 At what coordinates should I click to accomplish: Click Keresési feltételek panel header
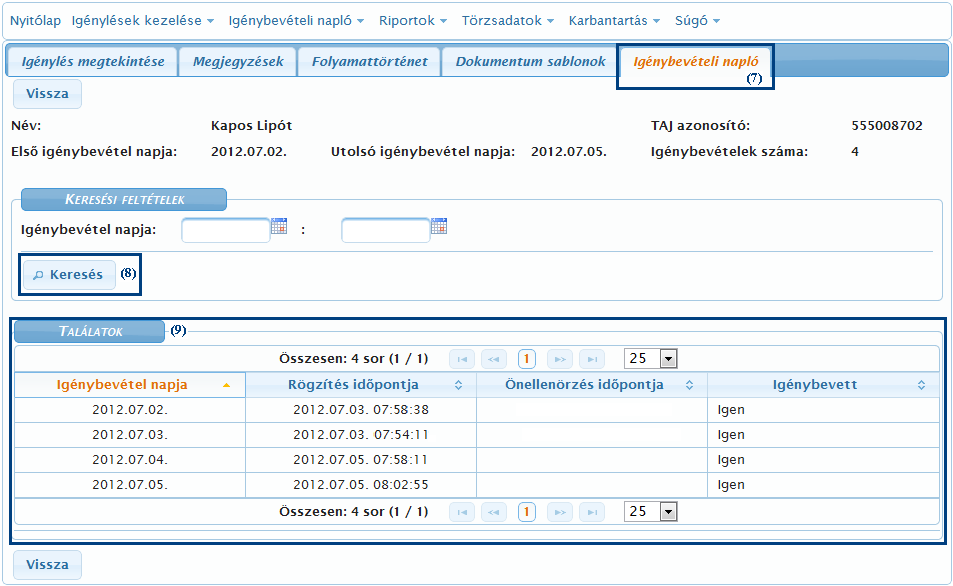coord(124,199)
